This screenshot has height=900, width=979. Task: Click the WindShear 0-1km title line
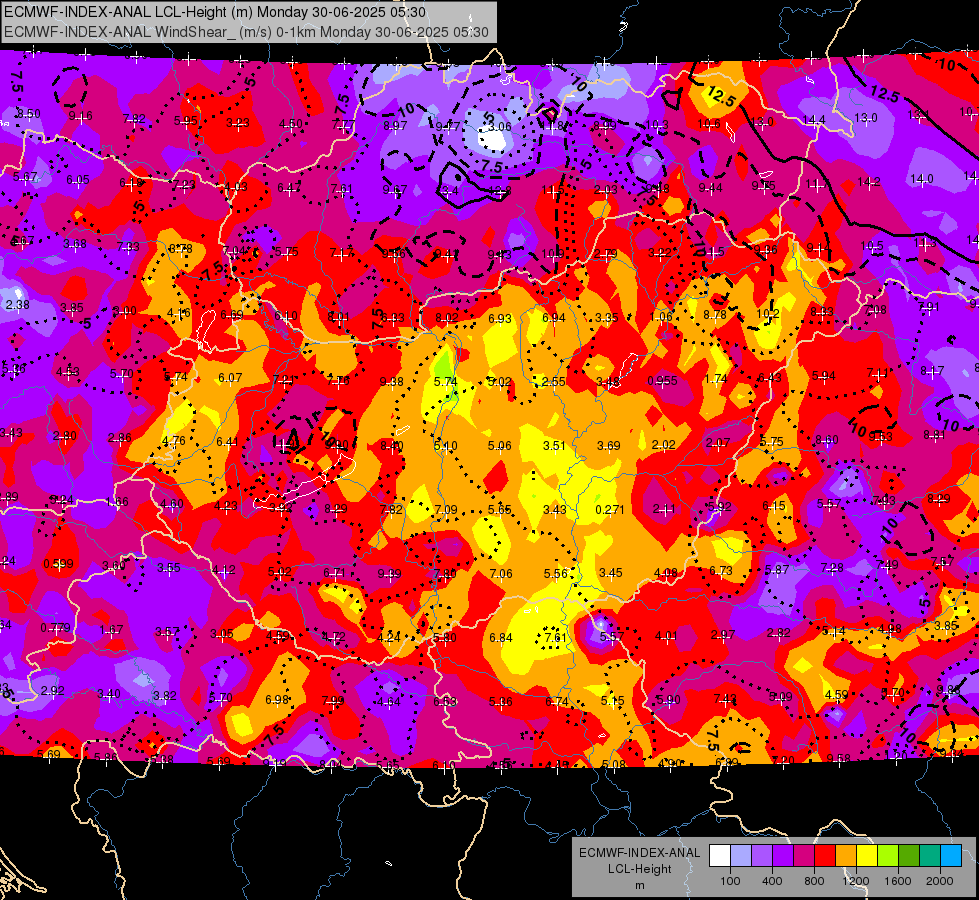[246, 32]
